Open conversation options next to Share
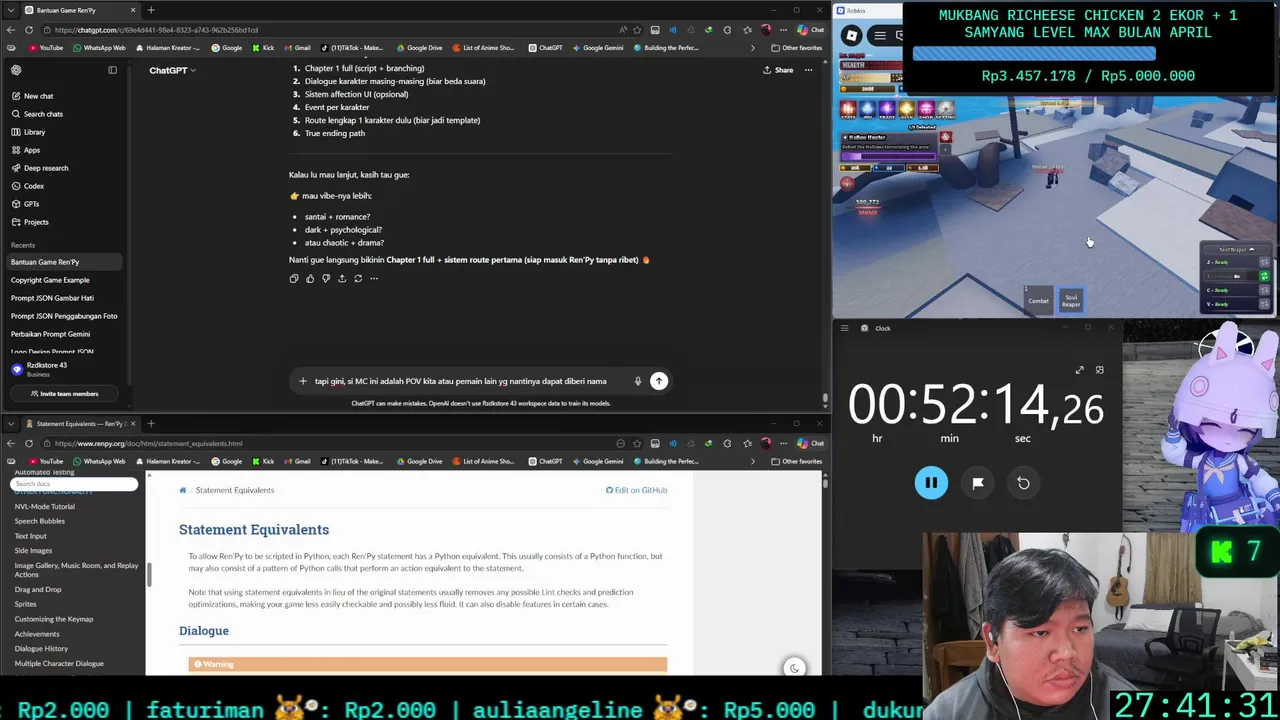Screen dimensions: 1280x720 pos(808,70)
